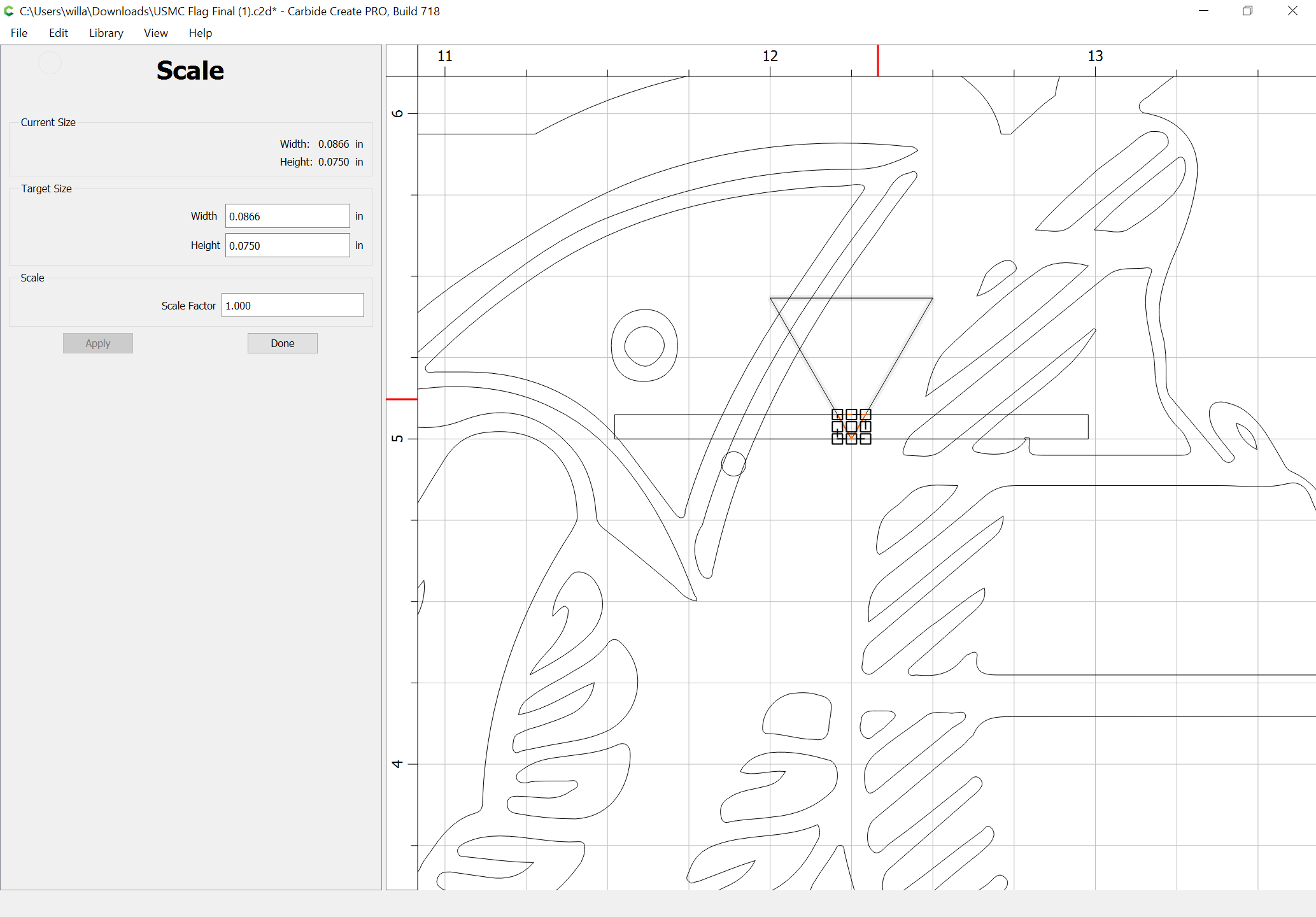Screen dimensions: 1316x917
Task: Click the Target Size Width field
Action: click(287, 217)
